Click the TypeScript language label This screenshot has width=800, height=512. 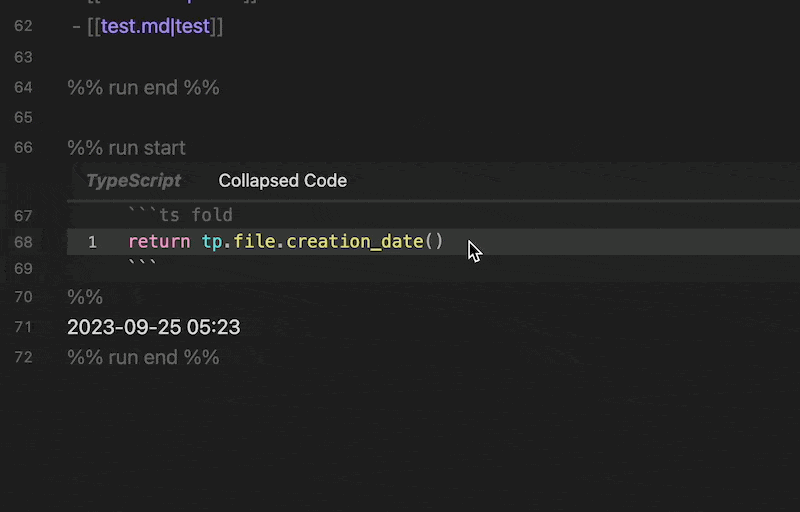click(x=134, y=181)
